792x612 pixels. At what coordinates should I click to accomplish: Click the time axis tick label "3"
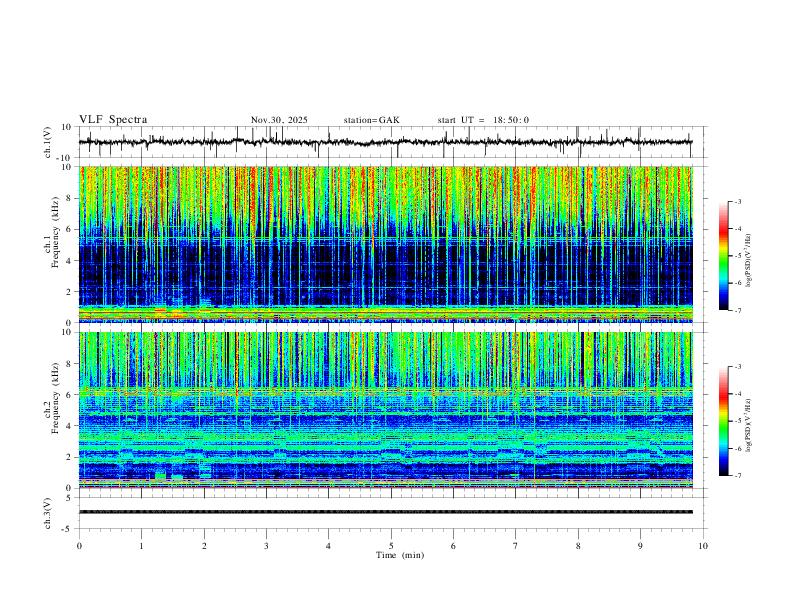pyautogui.click(x=266, y=546)
